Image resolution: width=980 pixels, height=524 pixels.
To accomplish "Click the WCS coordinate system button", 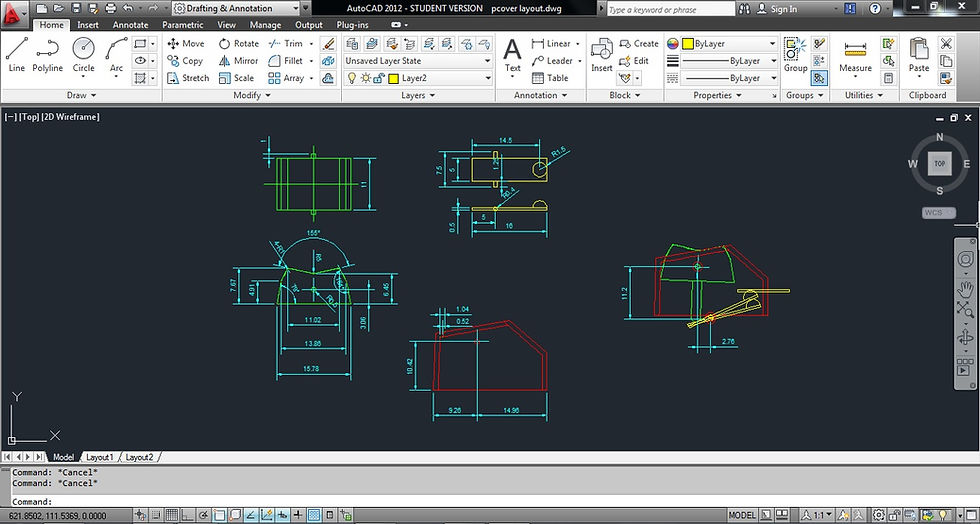I will pyautogui.click(x=938, y=213).
